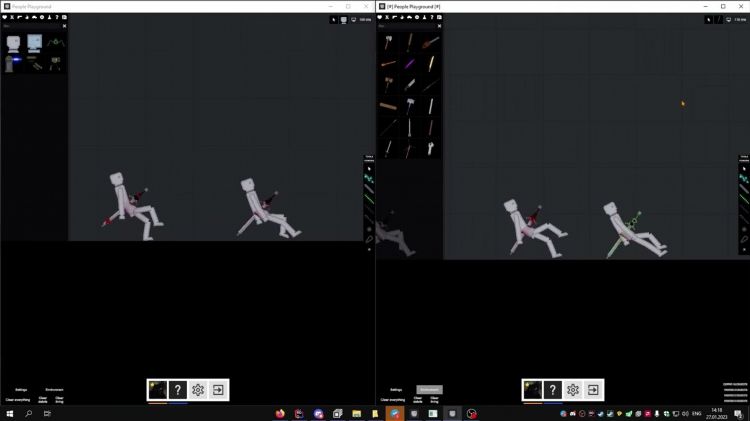Screen dimensions: 750x421
Task: Select the blue-grey sledgehammer item
Action: [409, 106]
